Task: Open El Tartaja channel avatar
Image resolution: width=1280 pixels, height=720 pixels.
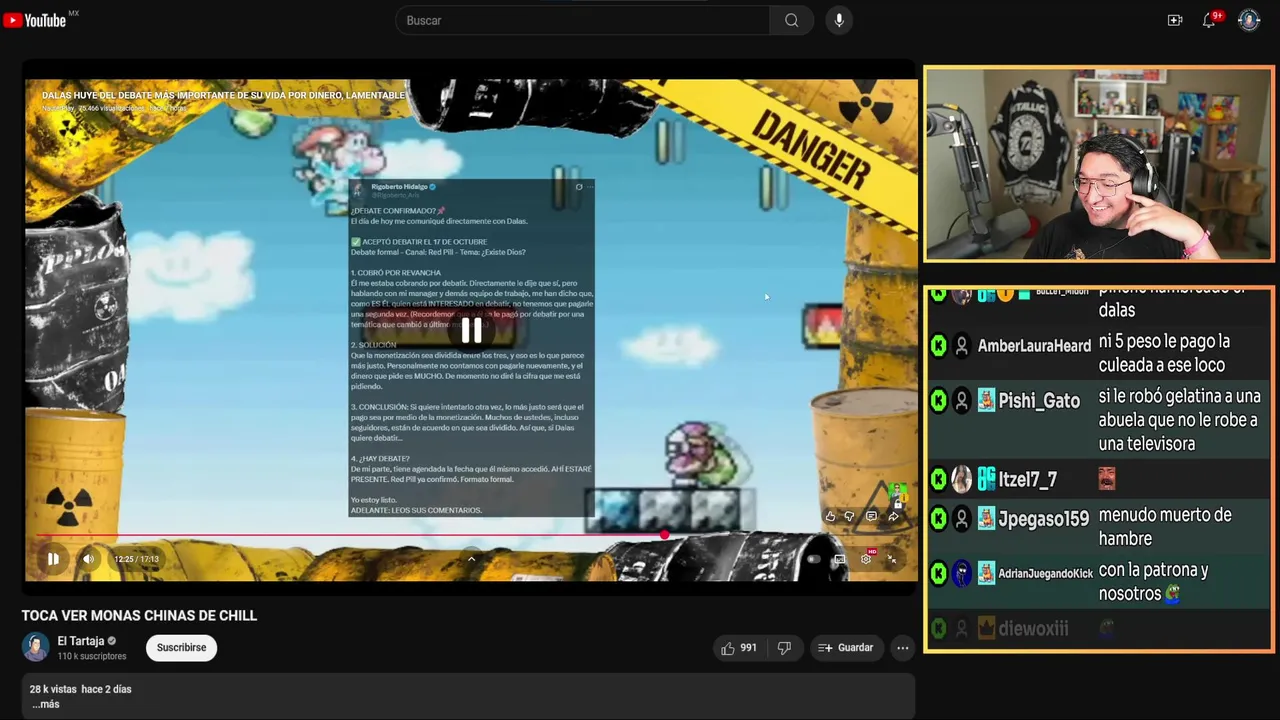Action: (x=36, y=647)
